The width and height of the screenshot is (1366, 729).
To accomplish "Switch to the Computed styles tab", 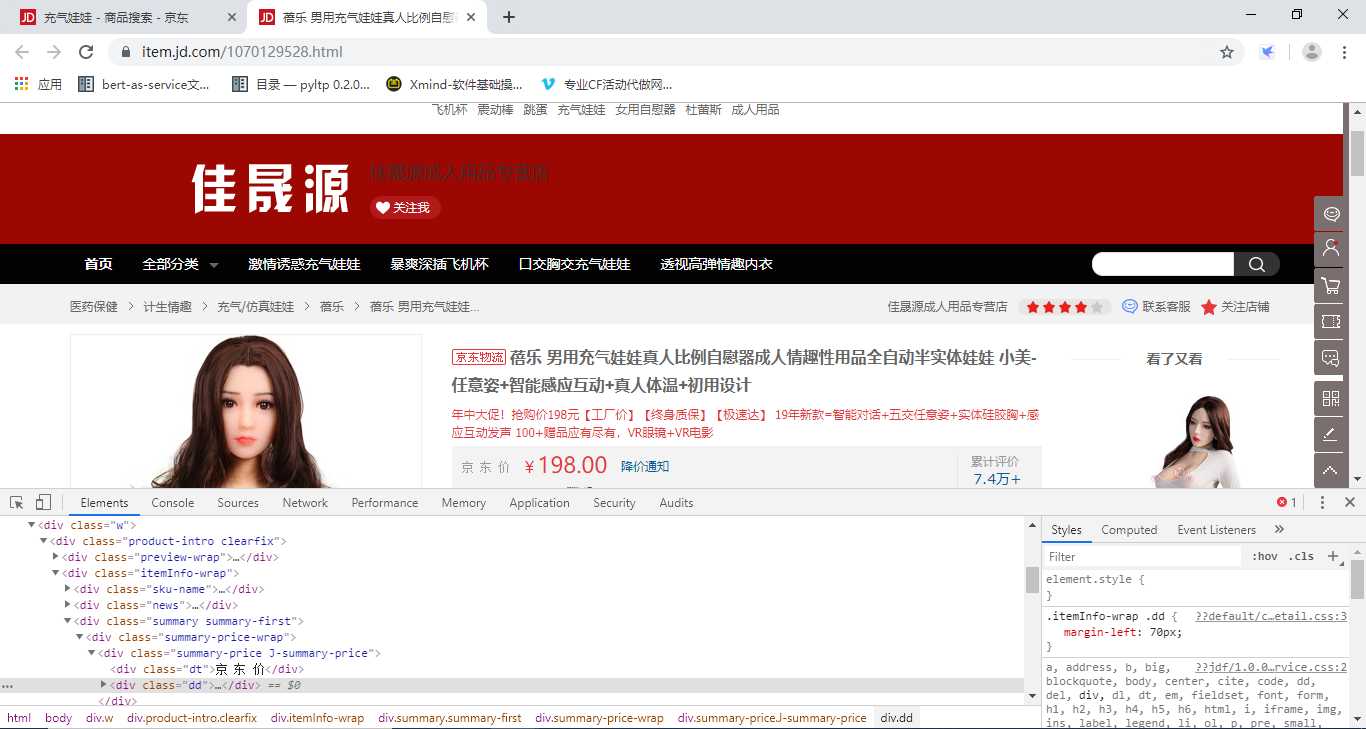I will 1129,530.
